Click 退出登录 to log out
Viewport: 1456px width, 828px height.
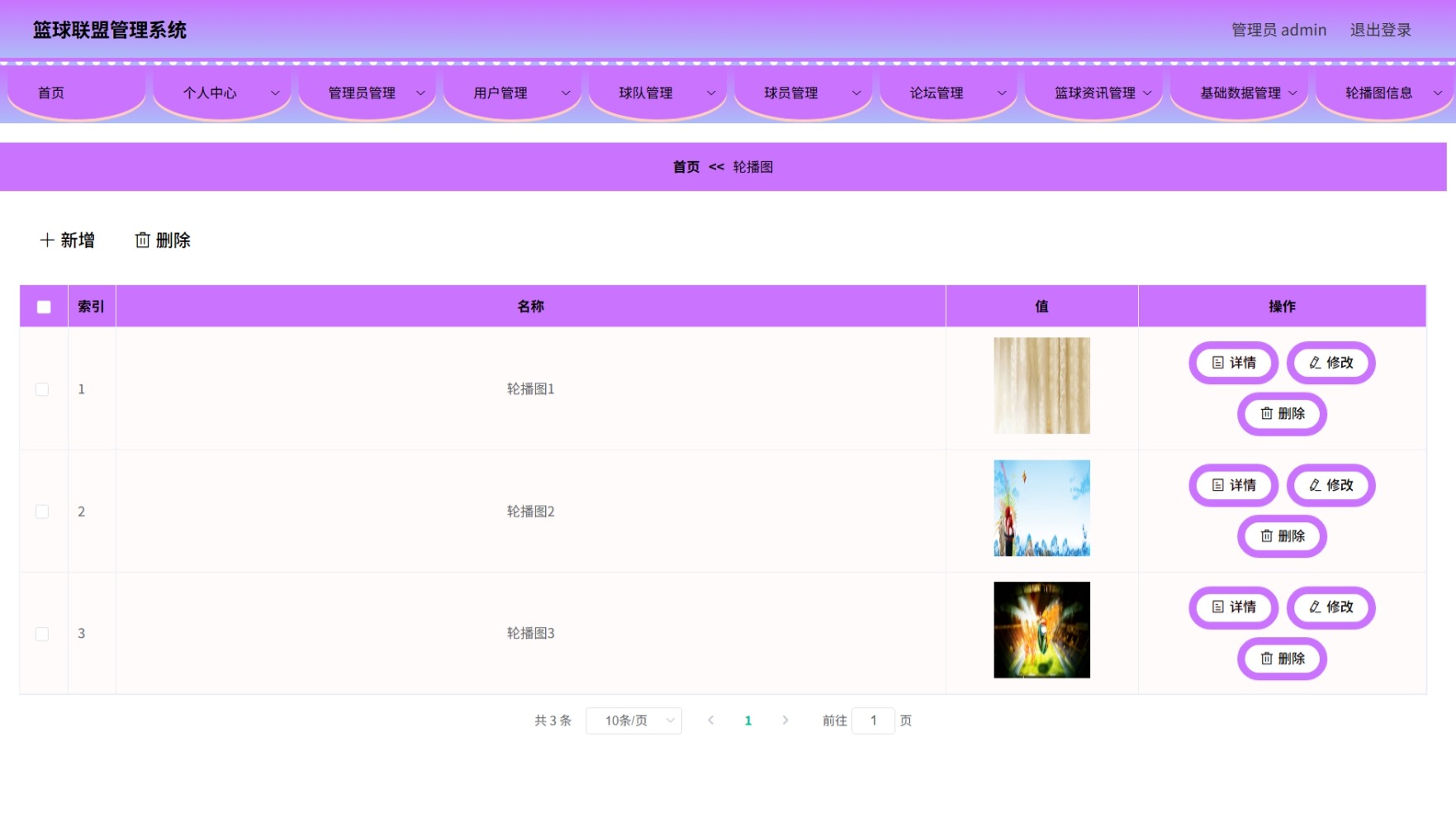coord(1381,30)
